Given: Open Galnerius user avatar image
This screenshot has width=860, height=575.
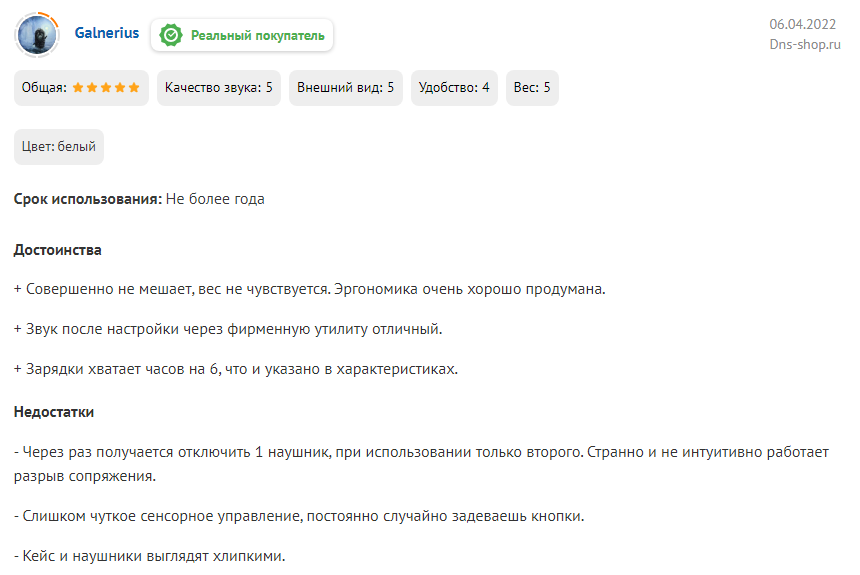Looking at the screenshot, I should (37, 35).
